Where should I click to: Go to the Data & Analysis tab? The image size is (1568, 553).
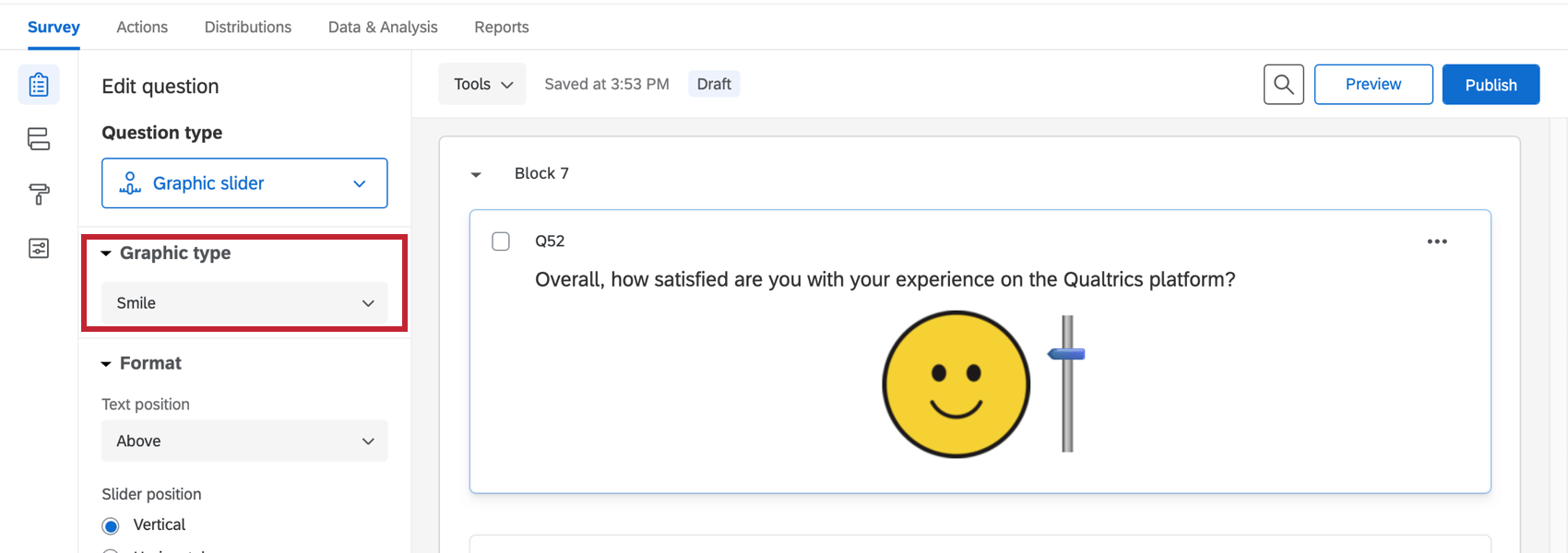383,28
